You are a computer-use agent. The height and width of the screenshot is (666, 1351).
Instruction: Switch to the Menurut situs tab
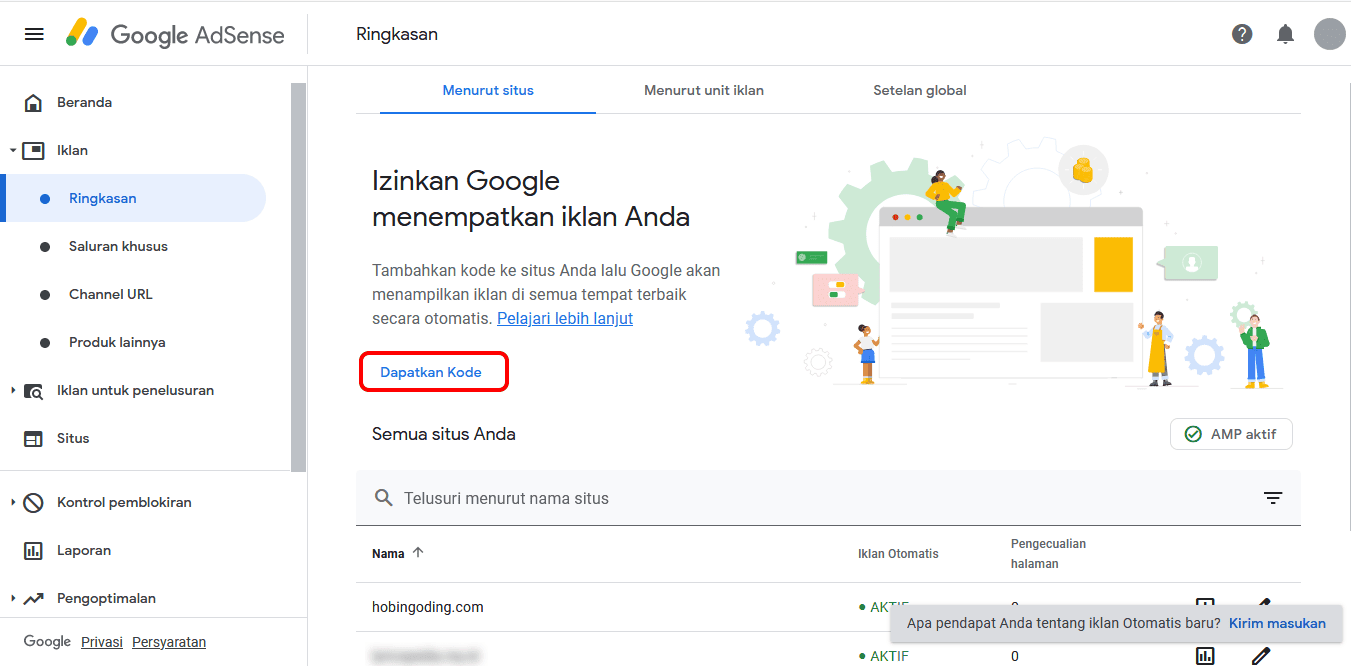pos(488,90)
